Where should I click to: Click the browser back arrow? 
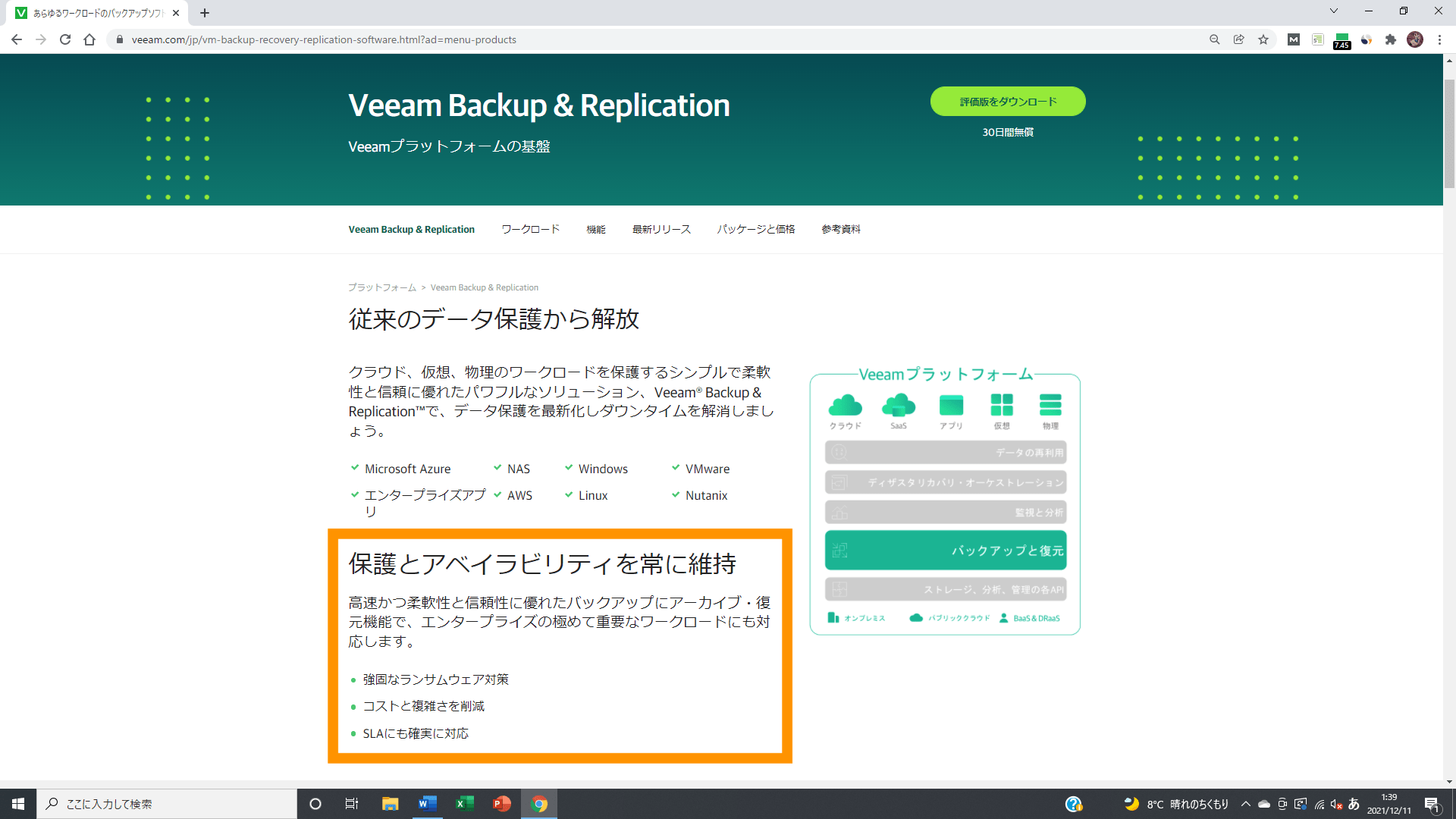(17, 39)
